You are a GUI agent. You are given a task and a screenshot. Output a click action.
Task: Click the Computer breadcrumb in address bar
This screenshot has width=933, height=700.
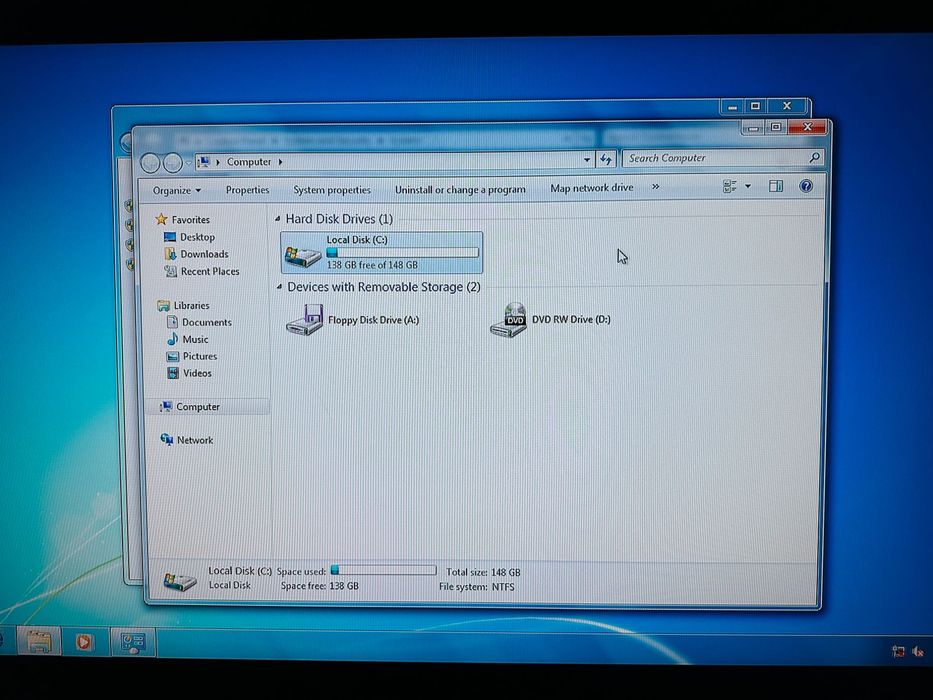click(249, 162)
